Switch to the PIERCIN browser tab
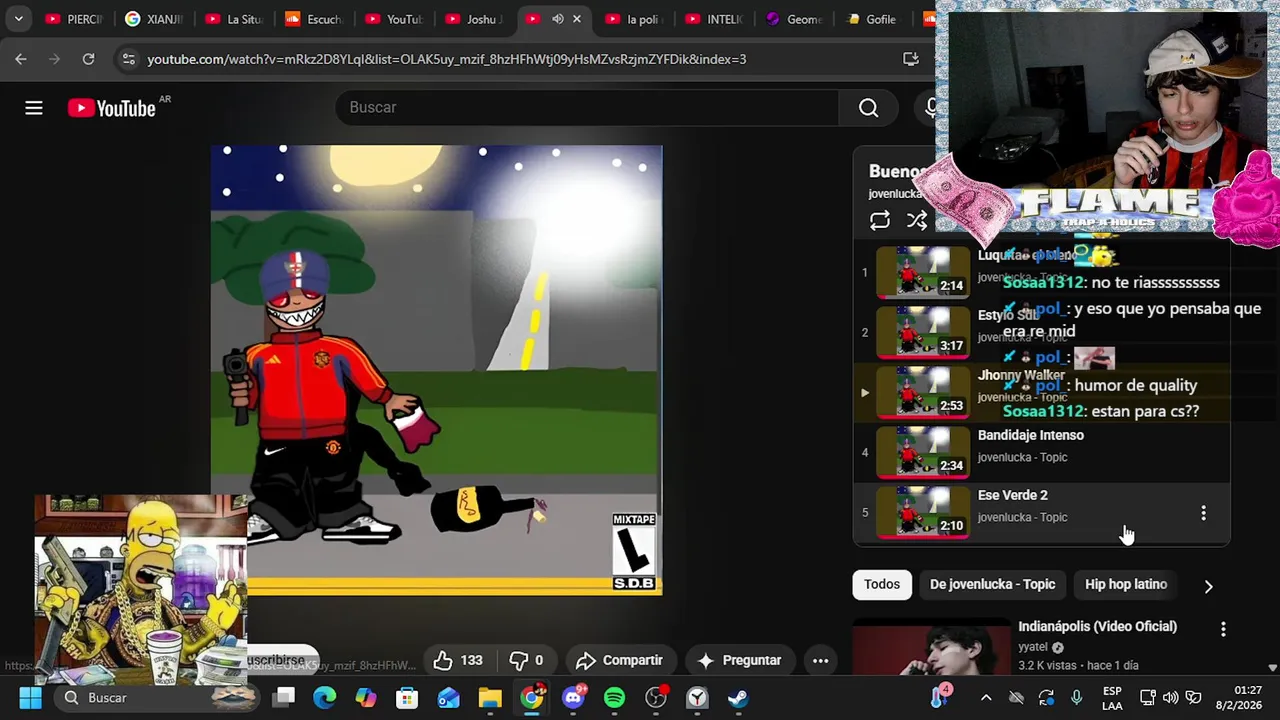The width and height of the screenshot is (1280, 720). 74,19
